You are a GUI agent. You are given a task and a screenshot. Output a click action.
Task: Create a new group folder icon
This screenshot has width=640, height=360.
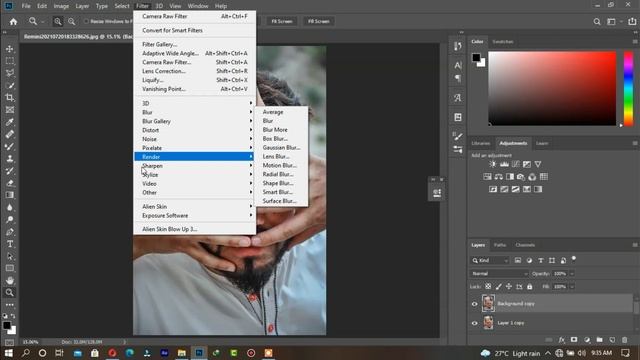click(599, 340)
